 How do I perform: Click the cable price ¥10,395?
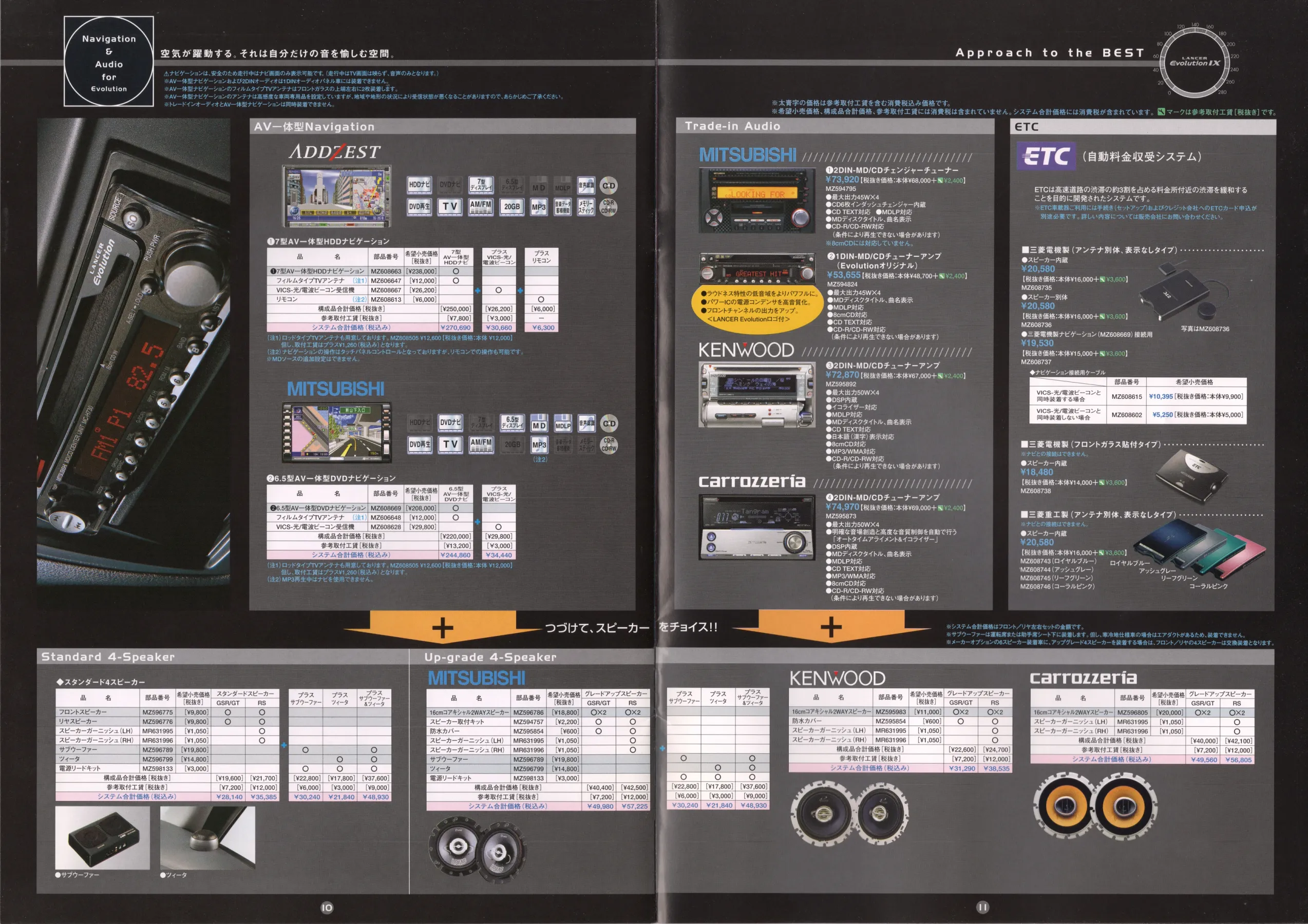click(1161, 397)
